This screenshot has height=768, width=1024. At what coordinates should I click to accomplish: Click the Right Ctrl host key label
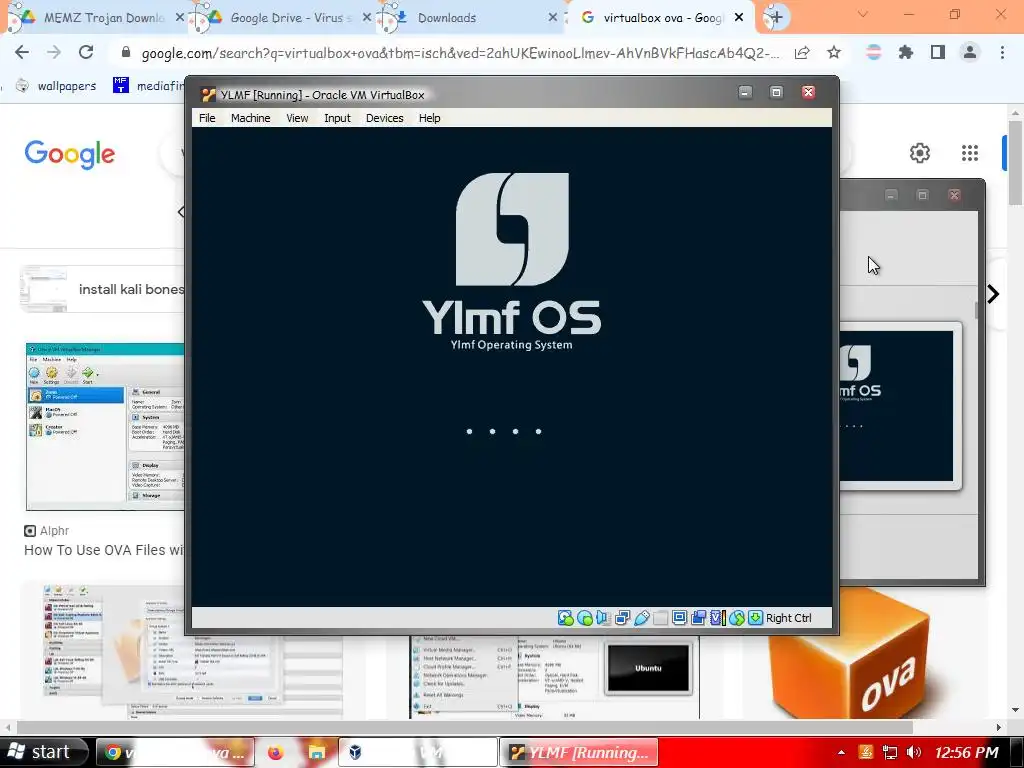(788, 618)
